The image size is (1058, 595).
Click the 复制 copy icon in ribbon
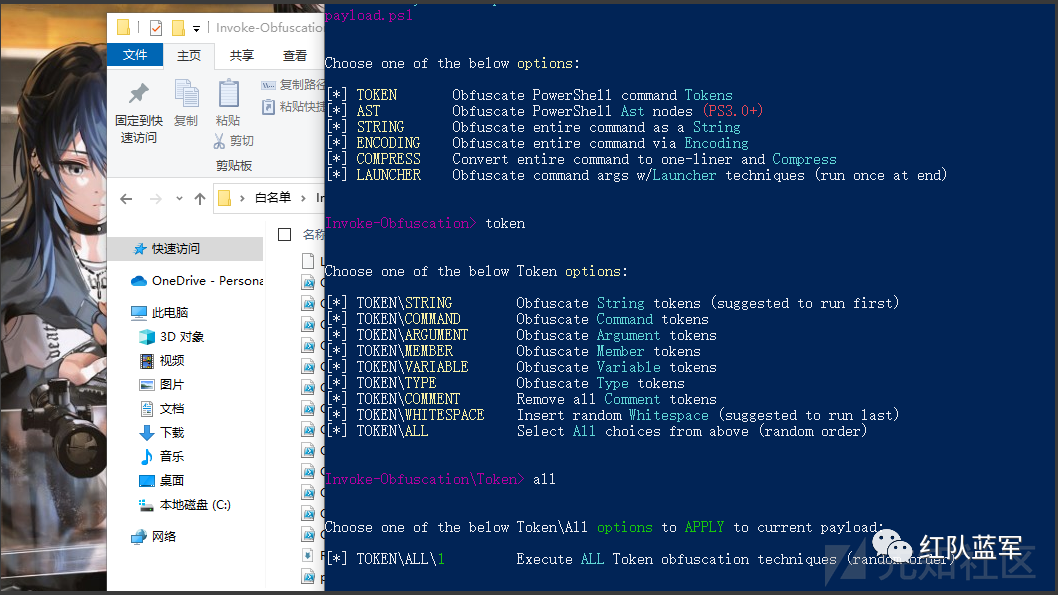186,94
